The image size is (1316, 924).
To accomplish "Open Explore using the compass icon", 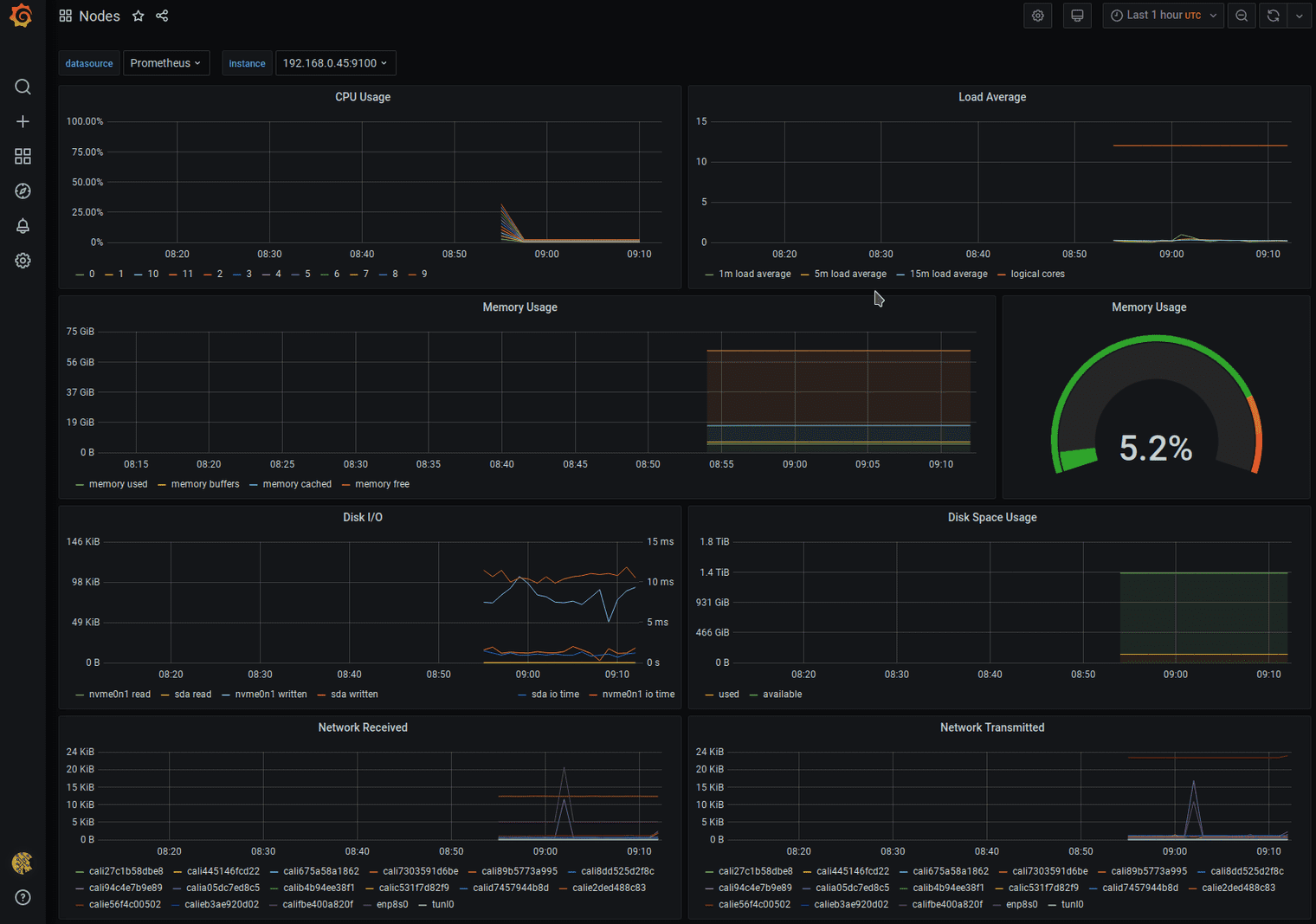I will [x=23, y=191].
